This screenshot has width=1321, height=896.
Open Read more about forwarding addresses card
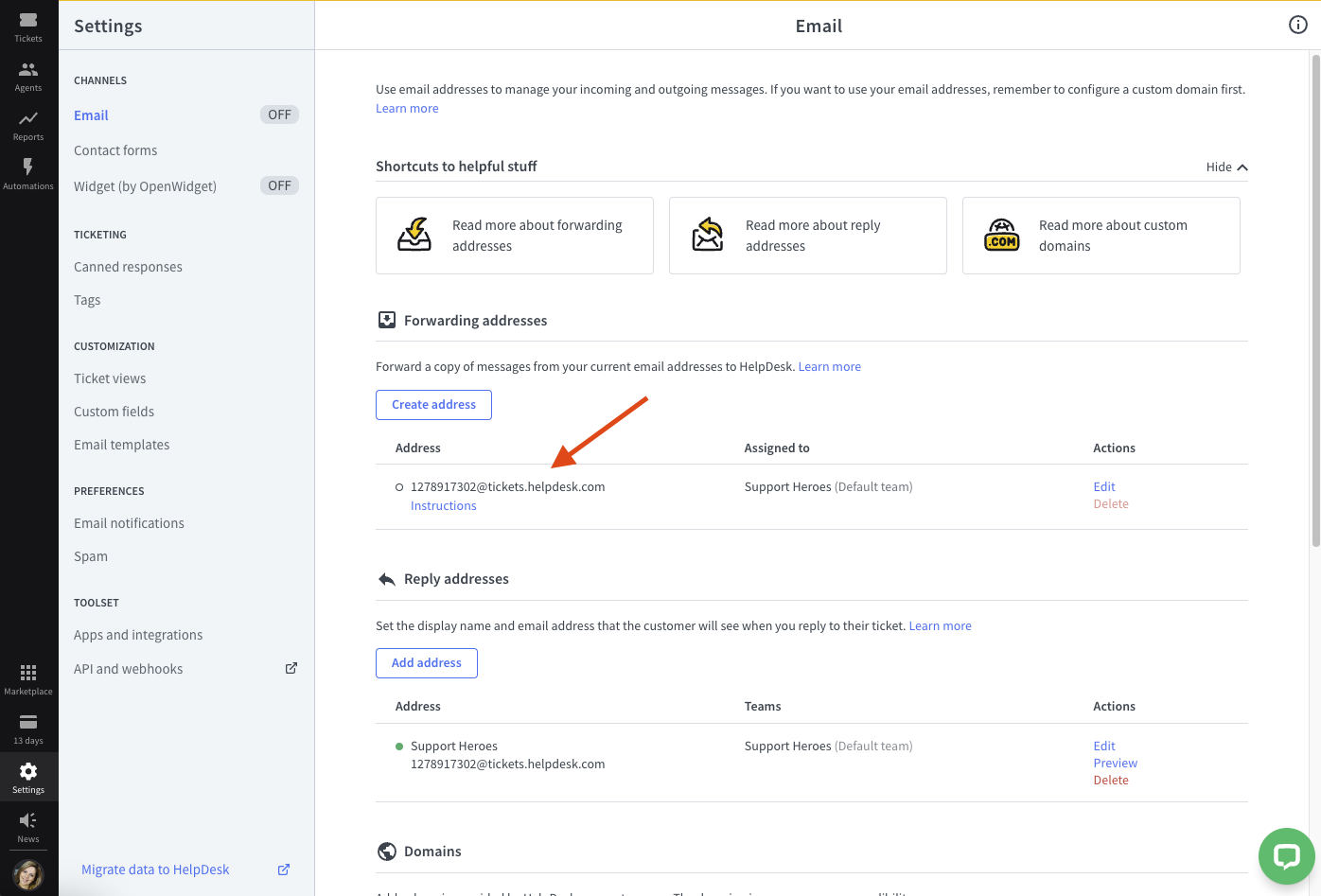(x=515, y=236)
